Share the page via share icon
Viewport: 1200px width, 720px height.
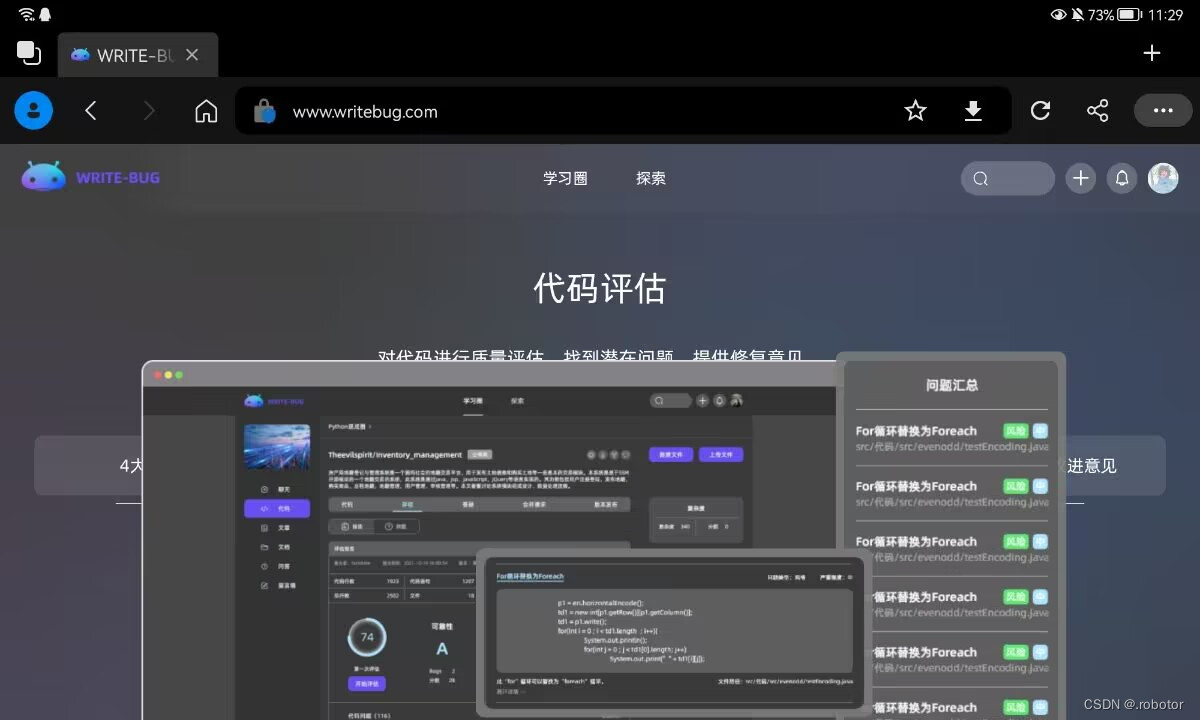[1098, 111]
